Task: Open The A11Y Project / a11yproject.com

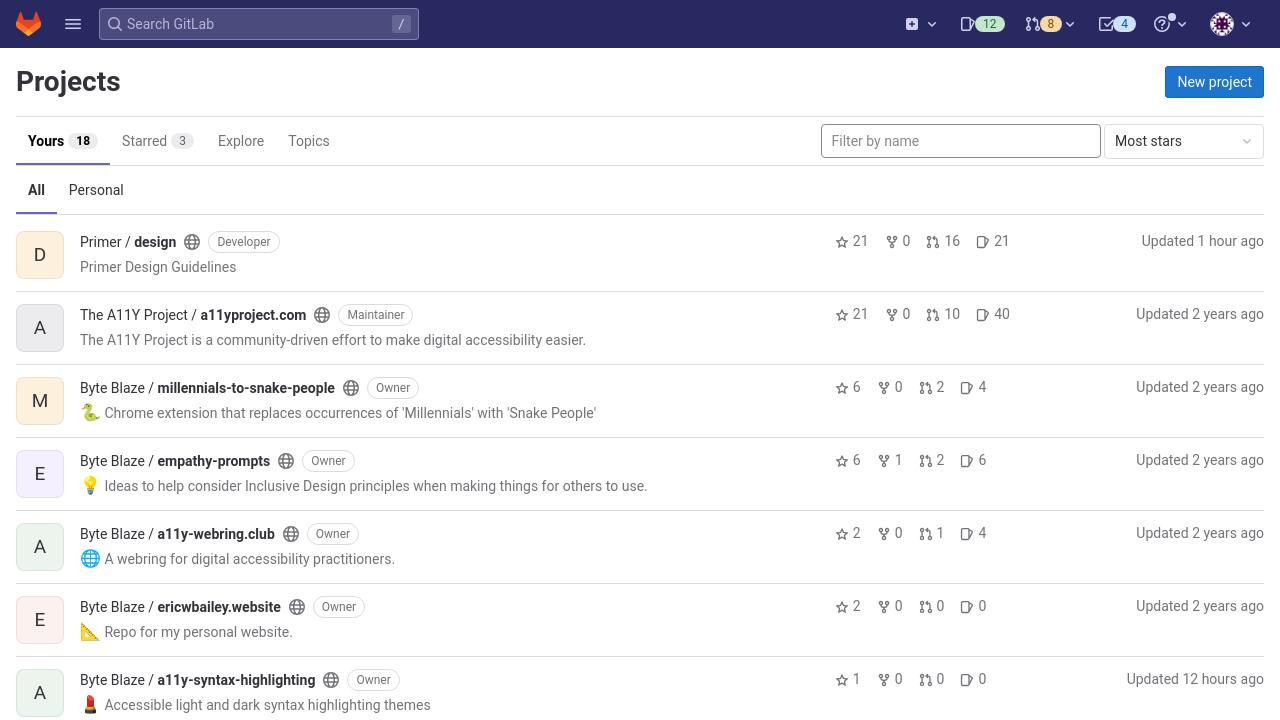Action: [x=193, y=315]
